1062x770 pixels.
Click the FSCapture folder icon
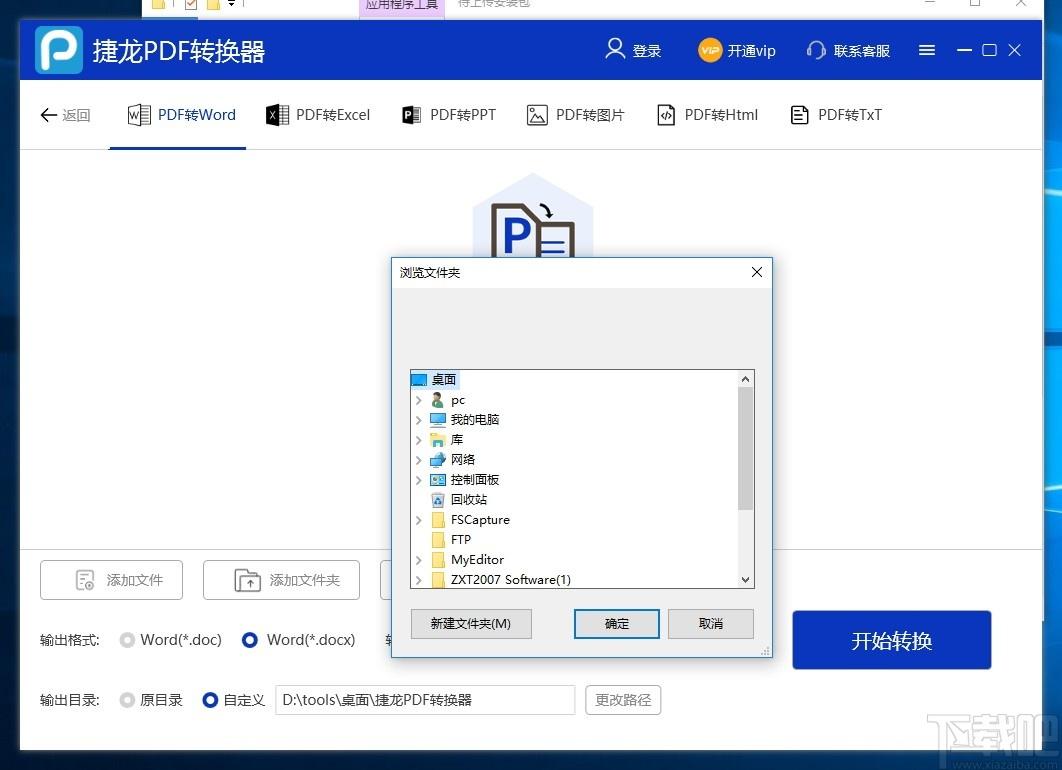point(438,520)
